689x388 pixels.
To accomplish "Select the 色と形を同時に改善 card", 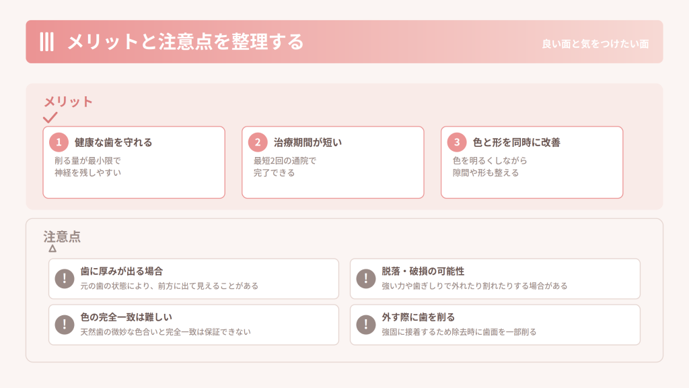I will (x=532, y=162).
